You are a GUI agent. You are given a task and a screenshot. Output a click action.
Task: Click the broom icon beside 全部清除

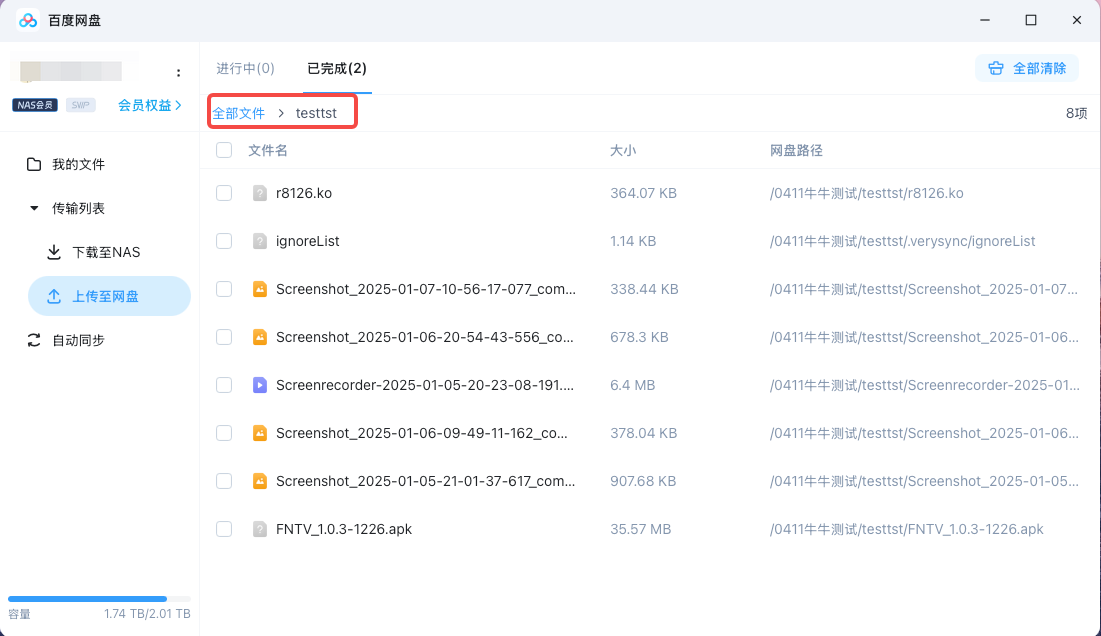pyautogui.click(x=996, y=68)
